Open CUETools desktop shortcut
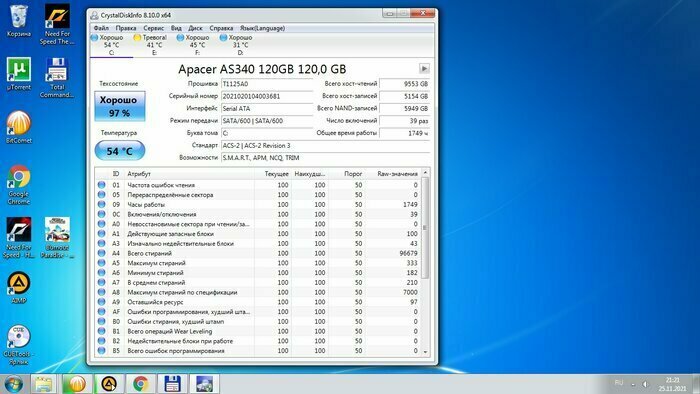The width and height of the screenshot is (700, 394). click(19, 344)
